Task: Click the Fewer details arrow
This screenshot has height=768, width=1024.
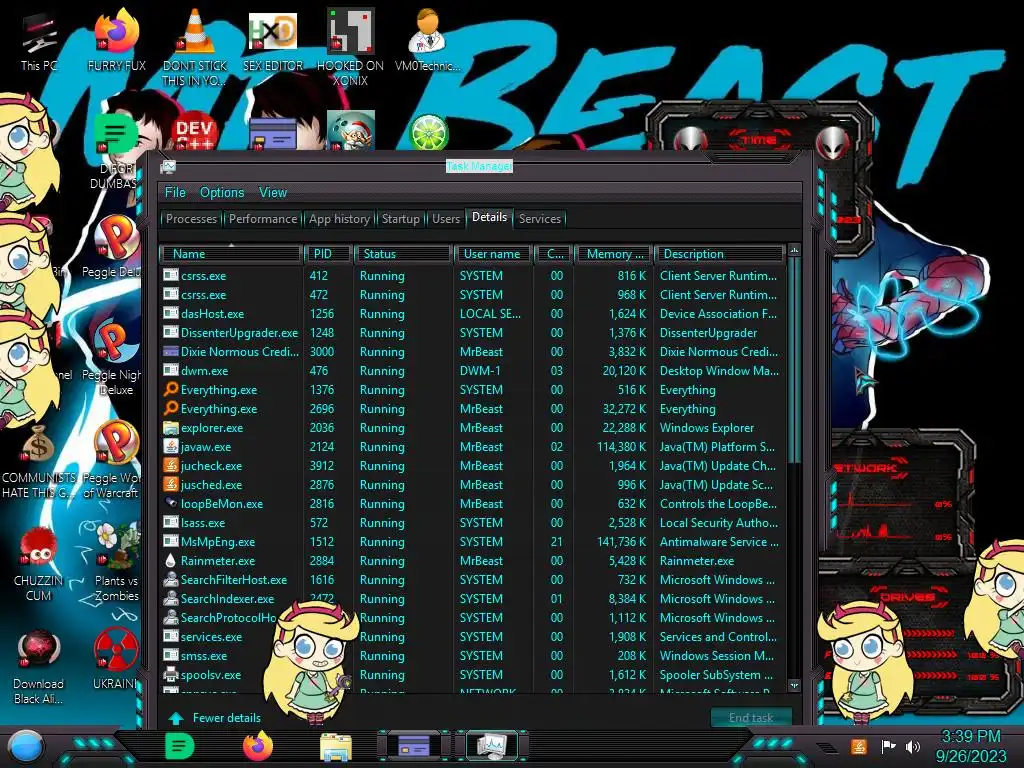Action: (x=176, y=718)
